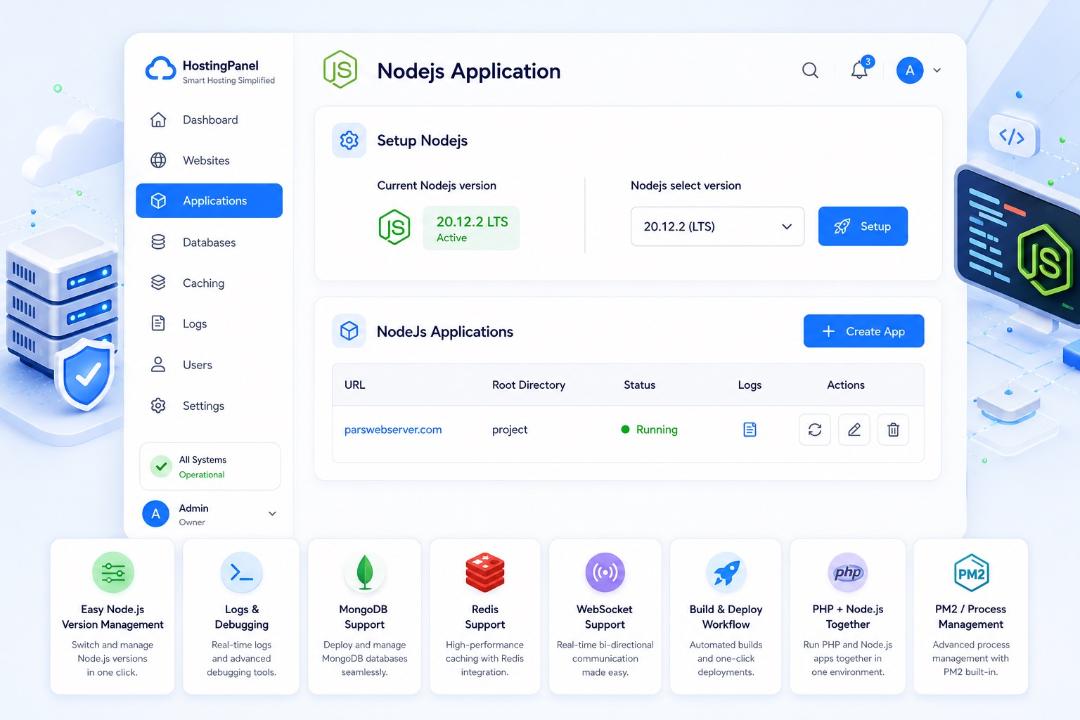Click the Actions column header

coord(845,385)
